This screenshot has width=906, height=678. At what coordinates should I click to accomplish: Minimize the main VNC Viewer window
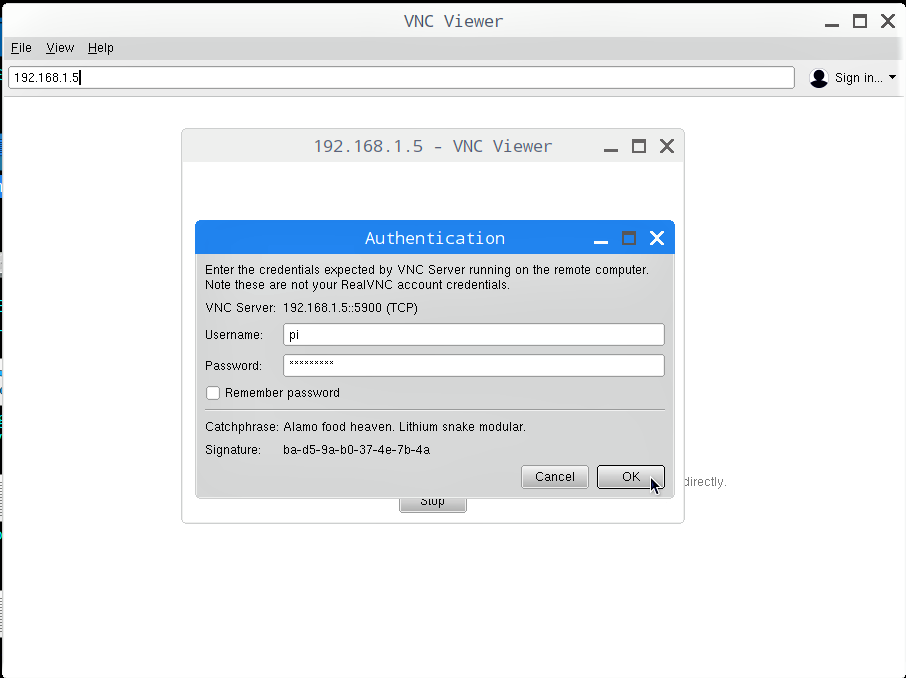pos(832,24)
